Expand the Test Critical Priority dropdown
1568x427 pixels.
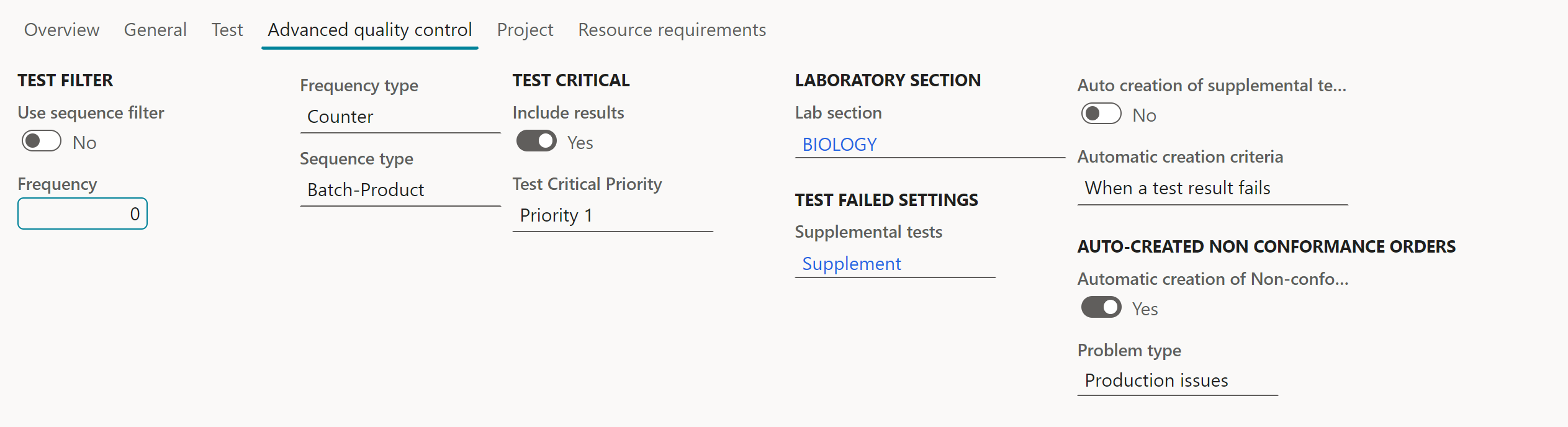point(612,216)
